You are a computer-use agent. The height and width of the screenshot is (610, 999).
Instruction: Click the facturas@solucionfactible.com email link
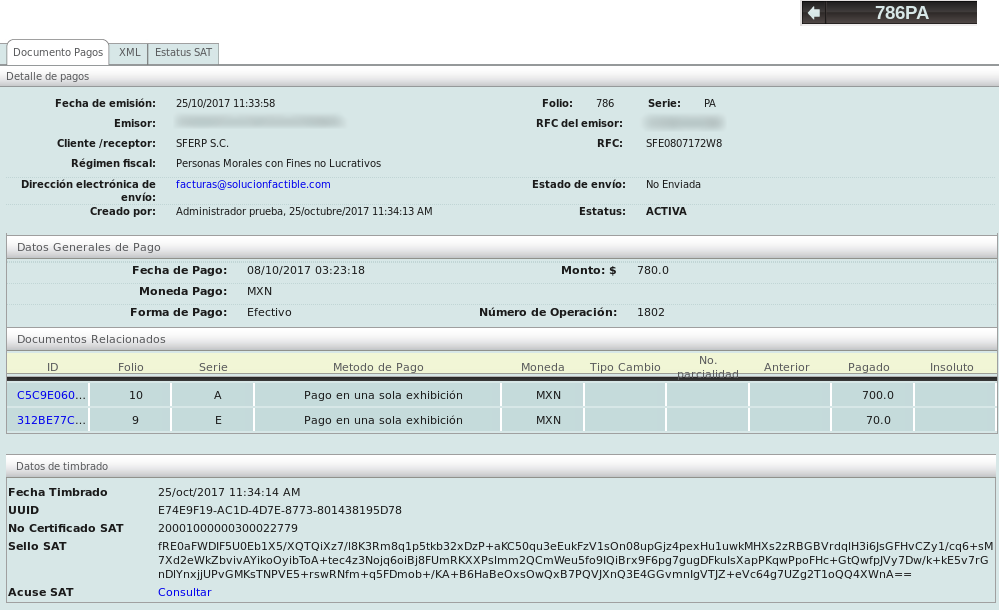point(253,185)
